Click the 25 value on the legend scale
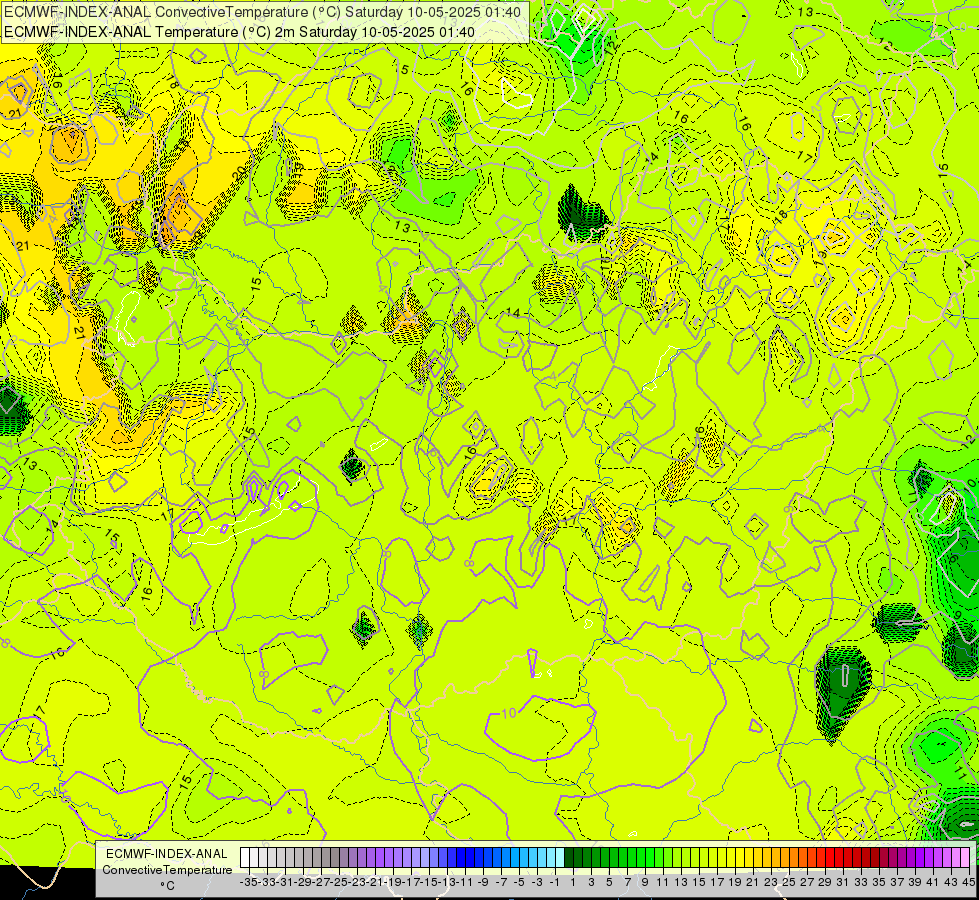 tap(789, 882)
